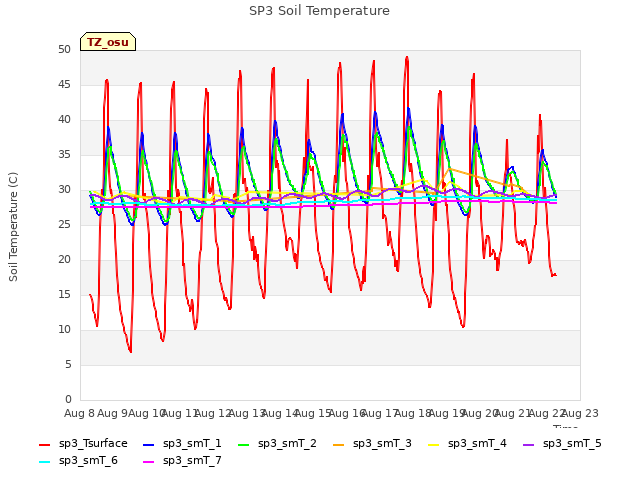This screenshot has height=480, width=640.
Task: Click the yellow sp3_smT_4 legend swatch
Action: (434, 444)
